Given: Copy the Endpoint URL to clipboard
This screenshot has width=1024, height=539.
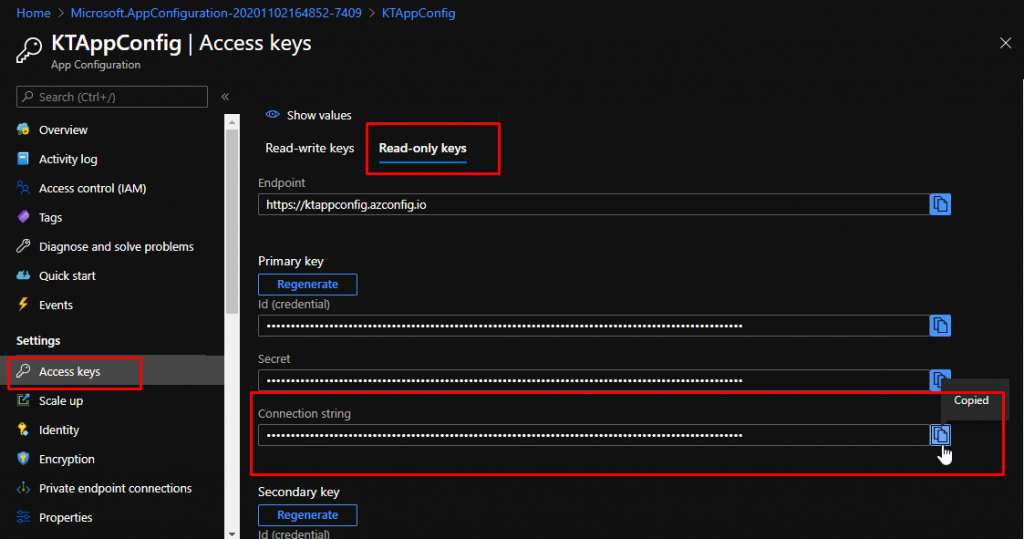Looking at the screenshot, I should click(940, 204).
